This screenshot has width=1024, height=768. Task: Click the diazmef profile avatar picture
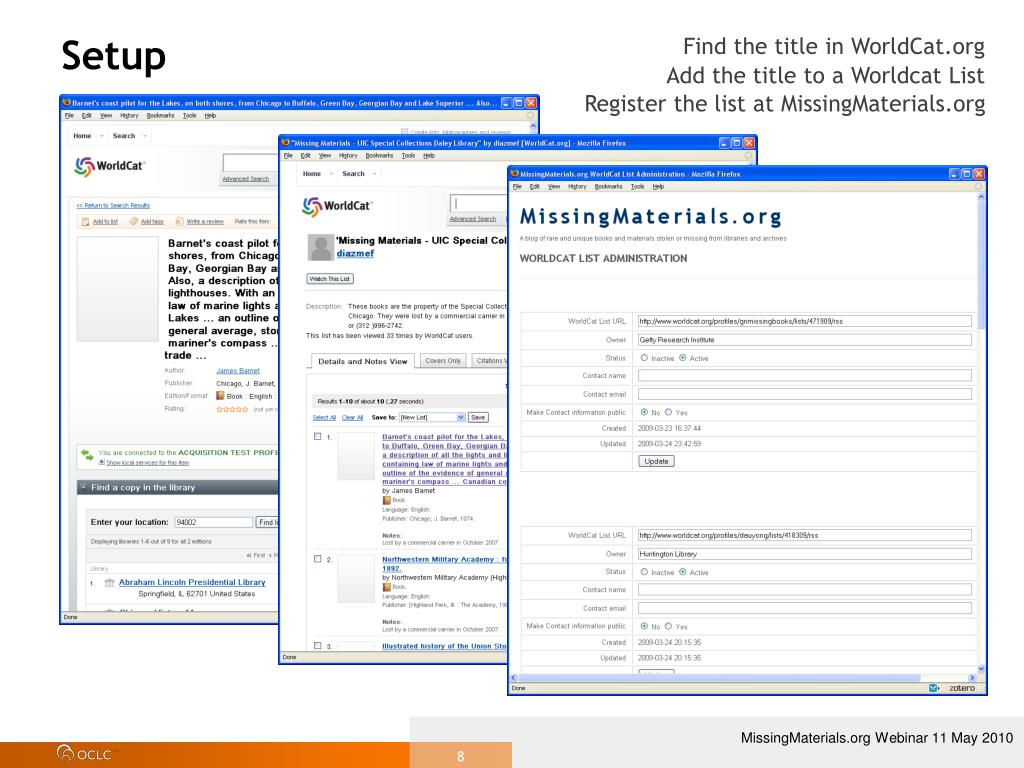(x=320, y=248)
